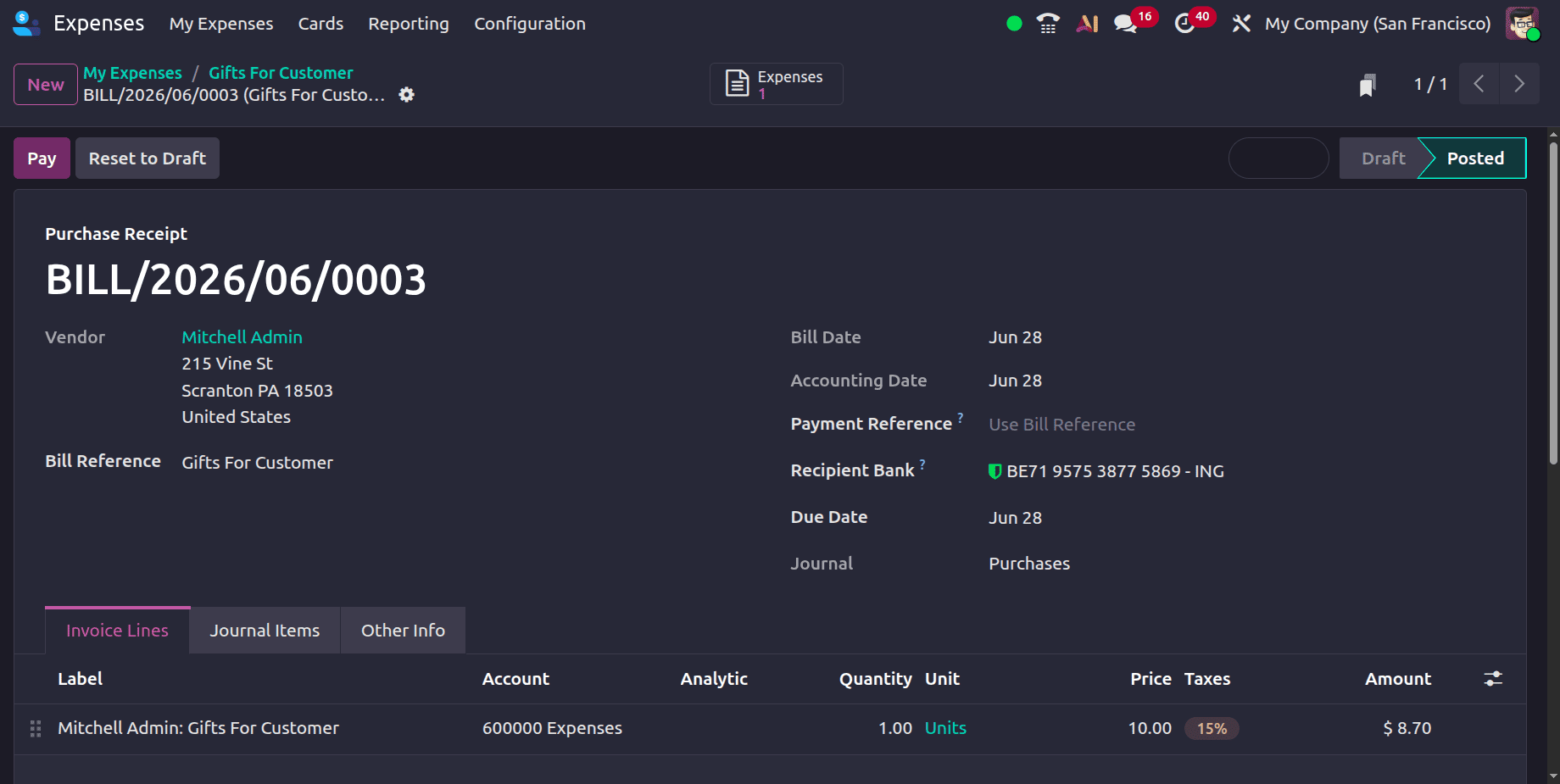Click the Analytic column header
The image size is (1560, 784).
[x=714, y=679]
